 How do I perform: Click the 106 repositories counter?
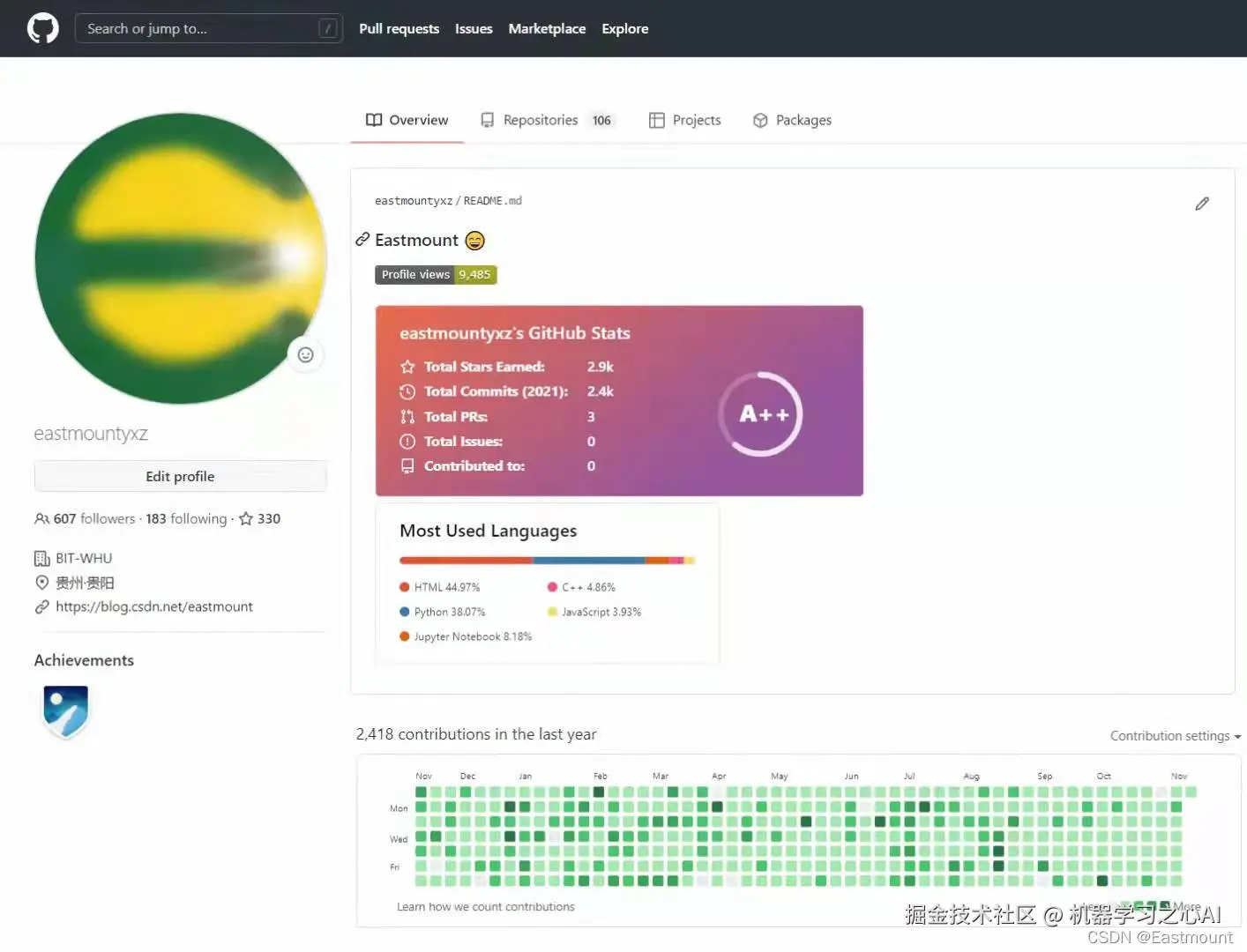(601, 120)
